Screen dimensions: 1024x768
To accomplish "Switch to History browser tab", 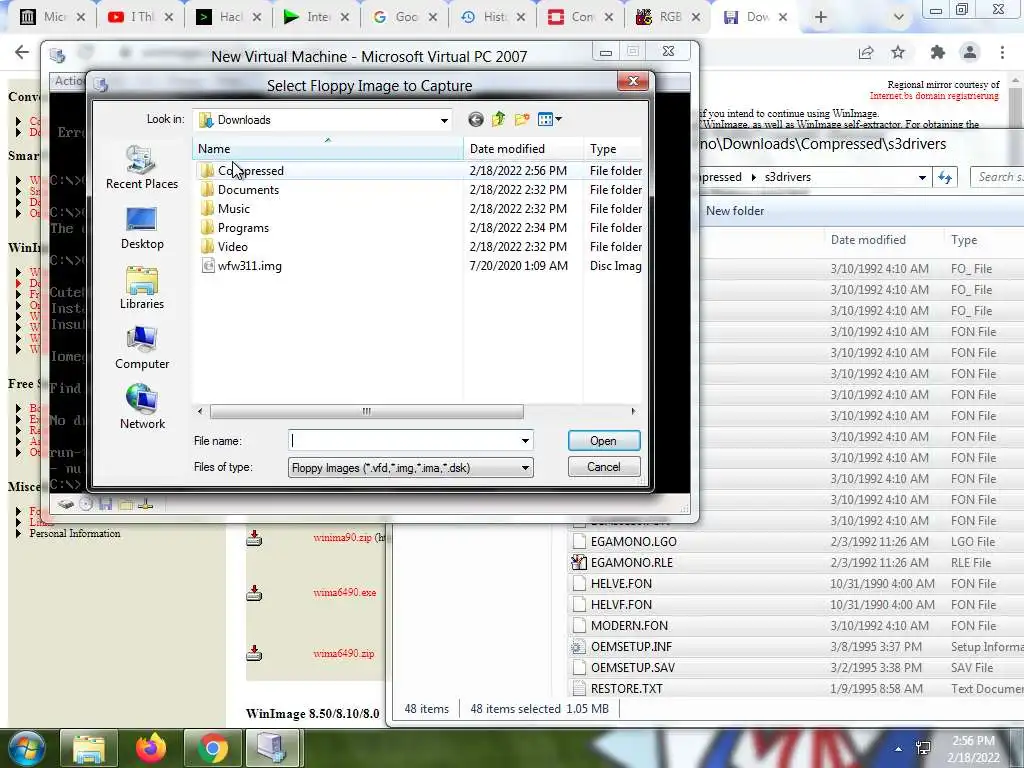I will point(492,17).
